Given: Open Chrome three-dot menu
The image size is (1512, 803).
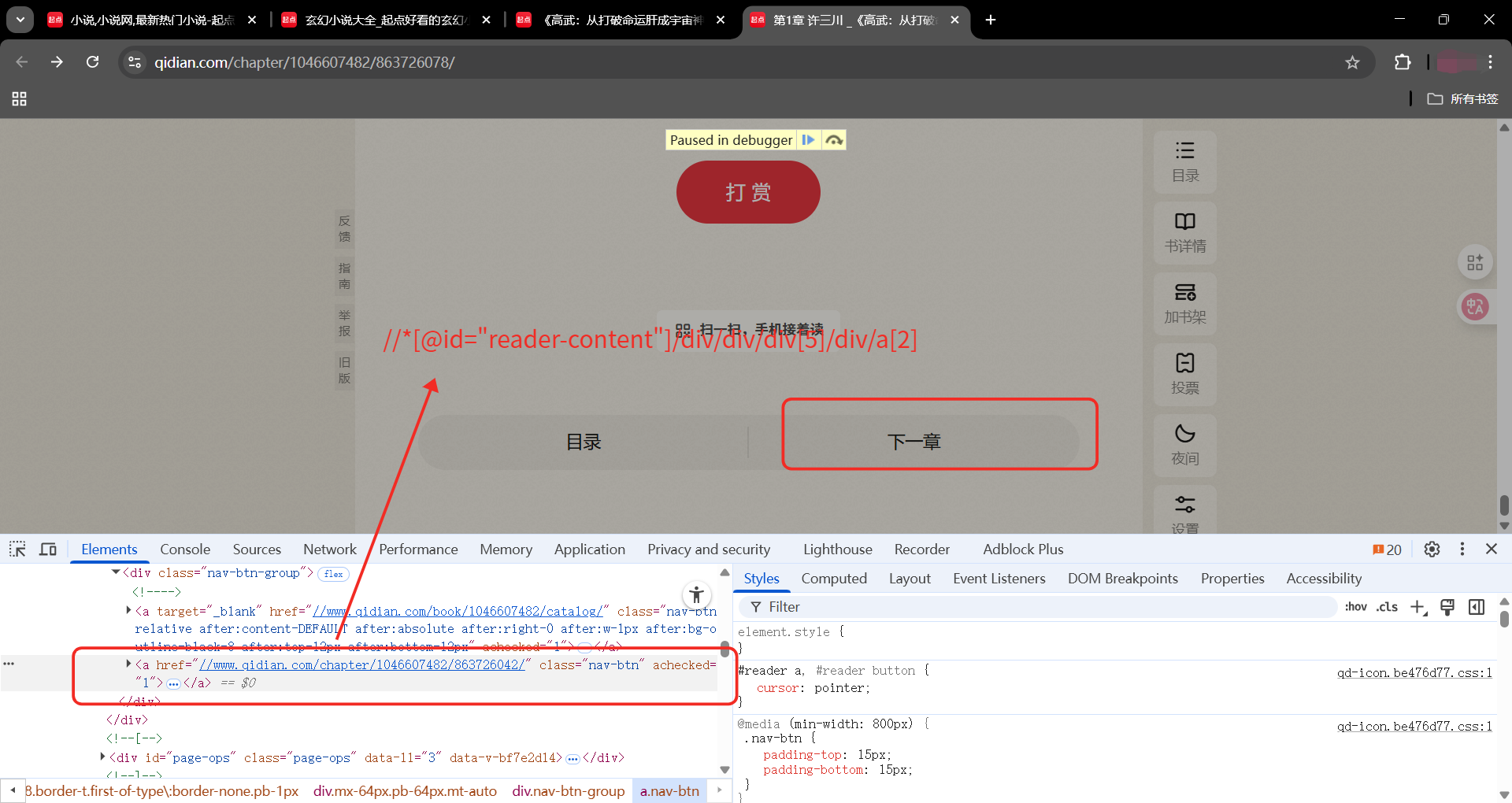Looking at the screenshot, I should click(1491, 62).
